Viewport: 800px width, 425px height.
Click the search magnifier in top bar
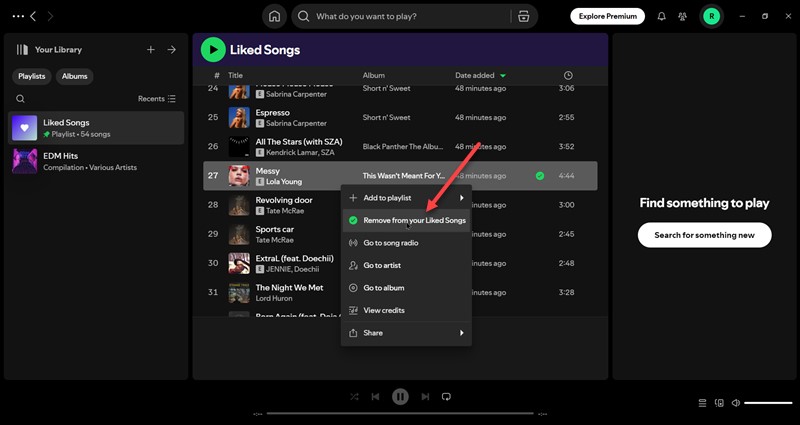pos(304,16)
